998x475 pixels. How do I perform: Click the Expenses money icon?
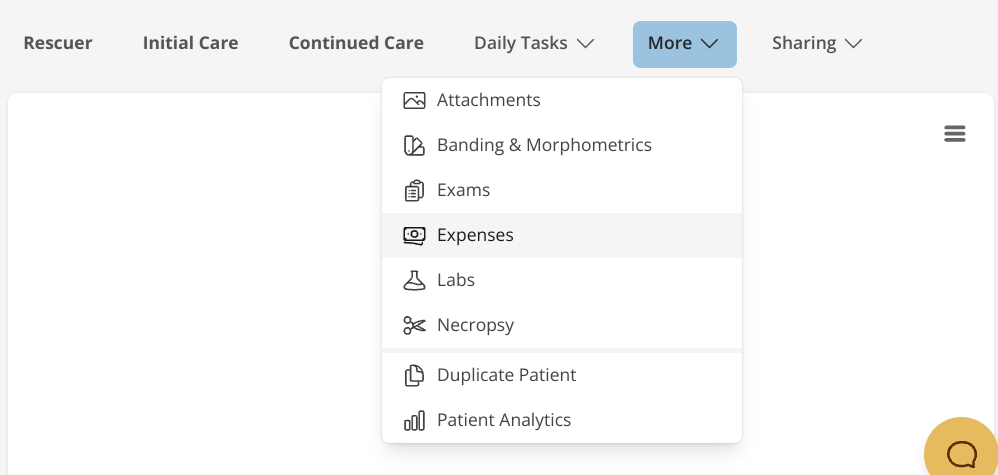[414, 236]
